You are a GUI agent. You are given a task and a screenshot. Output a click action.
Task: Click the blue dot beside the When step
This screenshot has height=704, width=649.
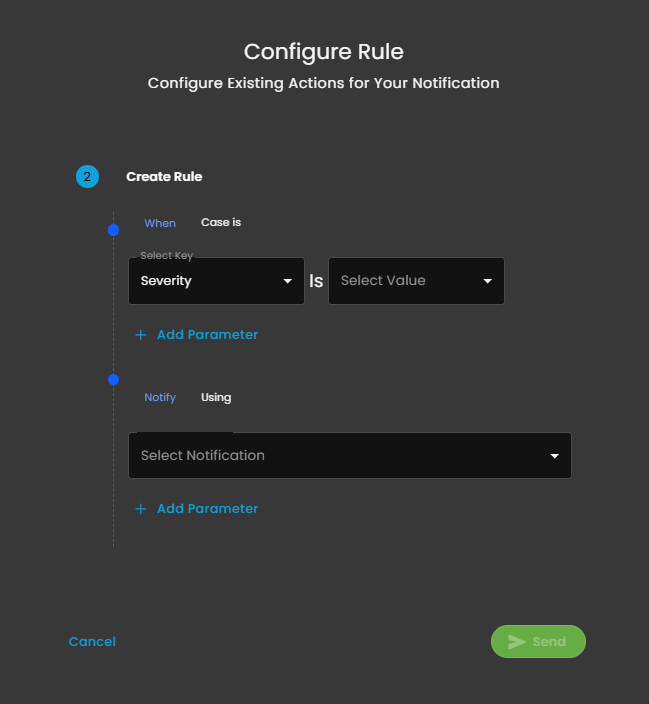[113, 230]
